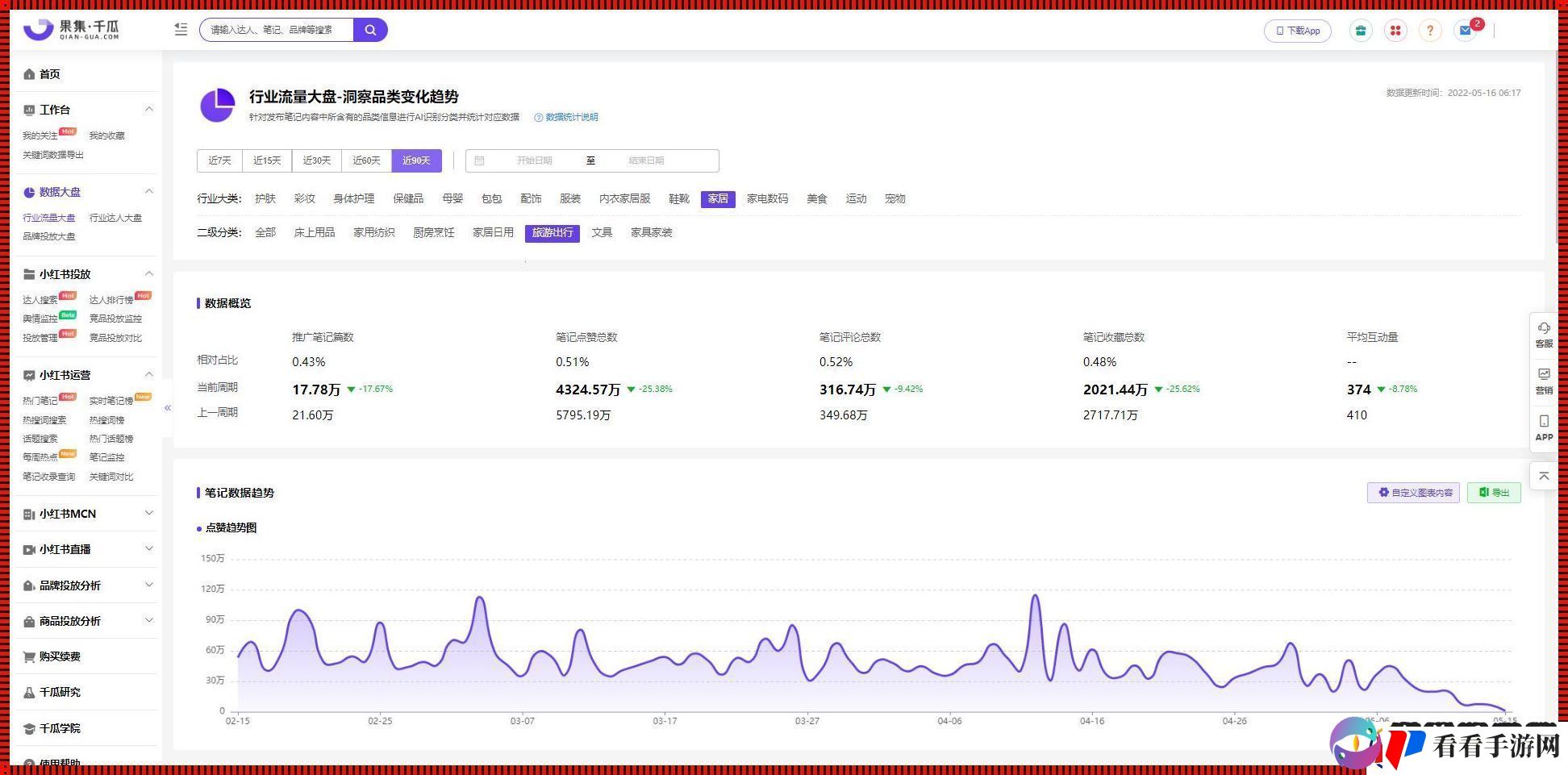
Task: Open 行业达人大盘 in sidebar
Action: 115,218
